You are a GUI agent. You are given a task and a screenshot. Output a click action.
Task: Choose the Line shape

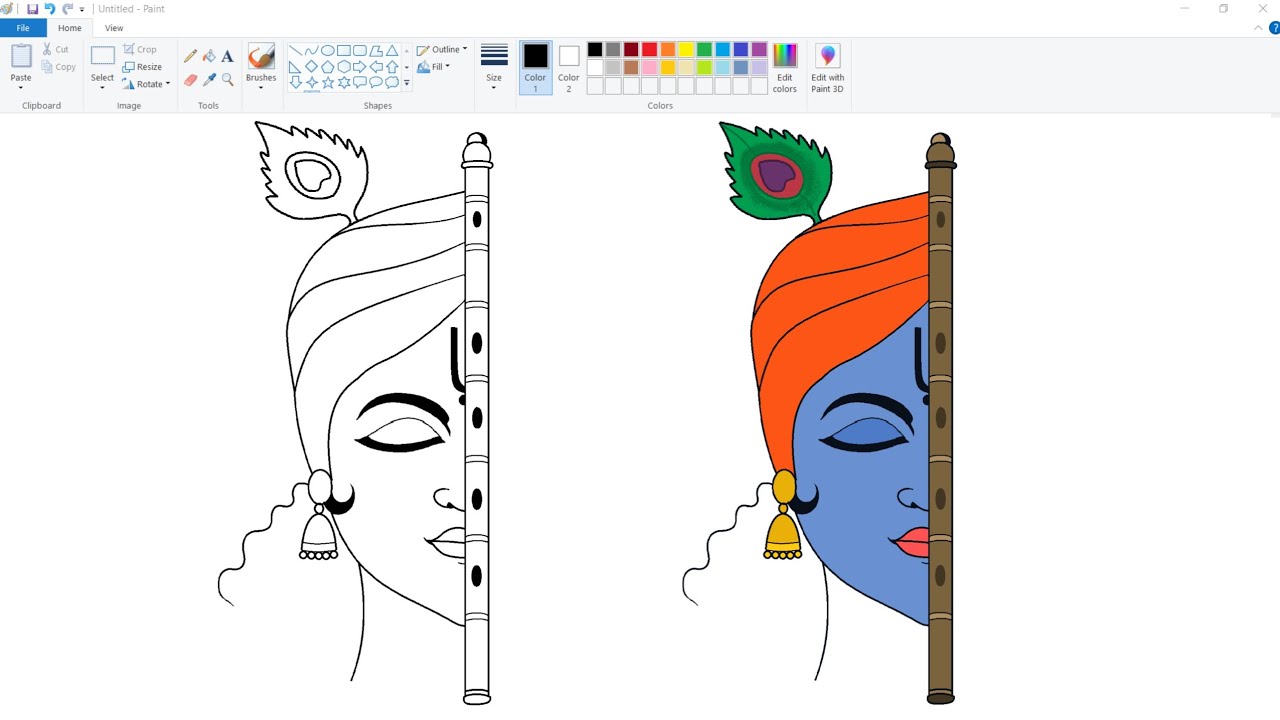click(x=295, y=50)
